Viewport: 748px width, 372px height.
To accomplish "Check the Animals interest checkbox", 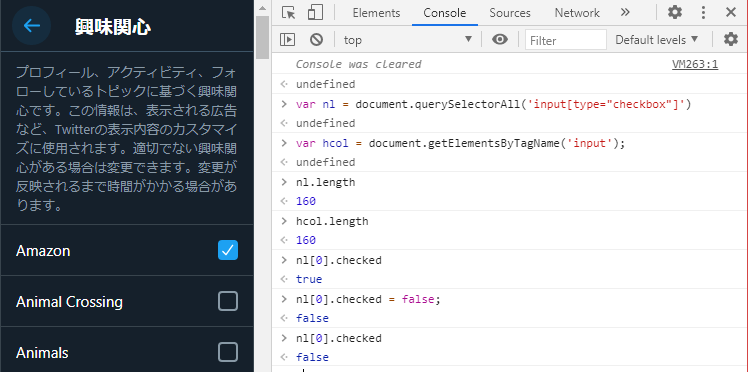I will (228, 352).
